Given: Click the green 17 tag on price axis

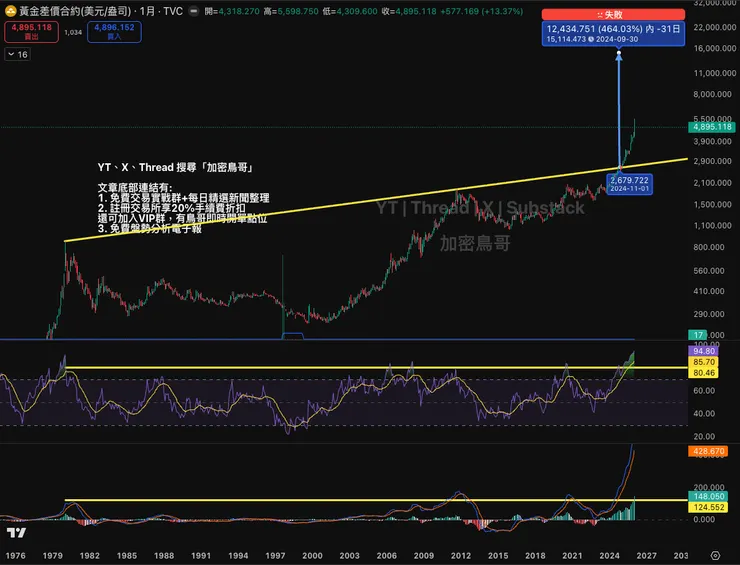Looking at the screenshot, I should (698, 335).
